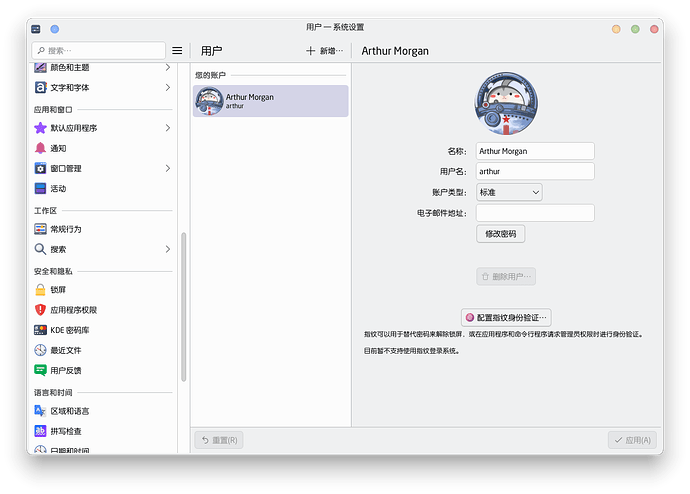690x494 pixels.
Task: Click the blue pin dot in titlebar
Action: pos(55,29)
